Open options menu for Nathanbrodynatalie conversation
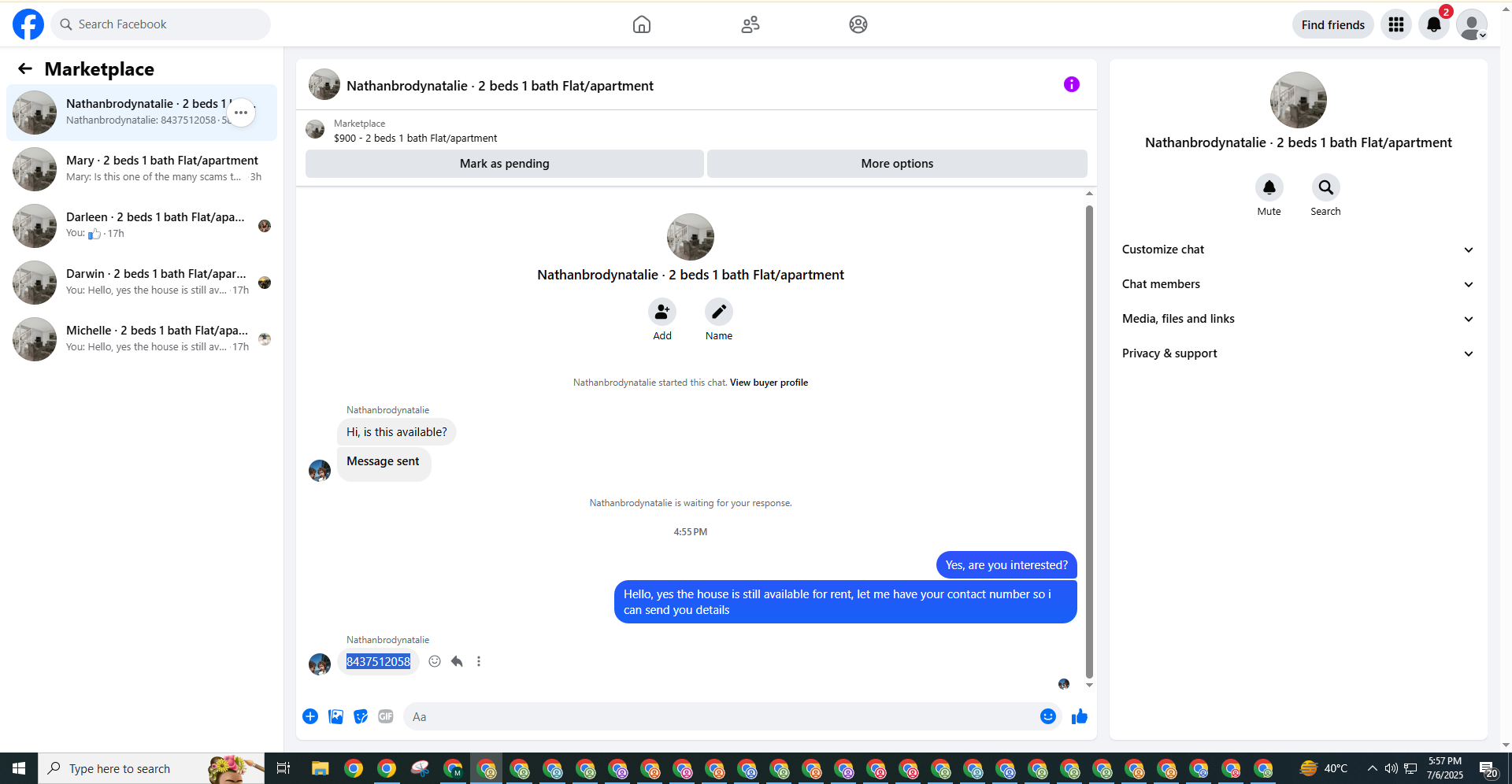The image size is (1512, 784). click(241, 113)
